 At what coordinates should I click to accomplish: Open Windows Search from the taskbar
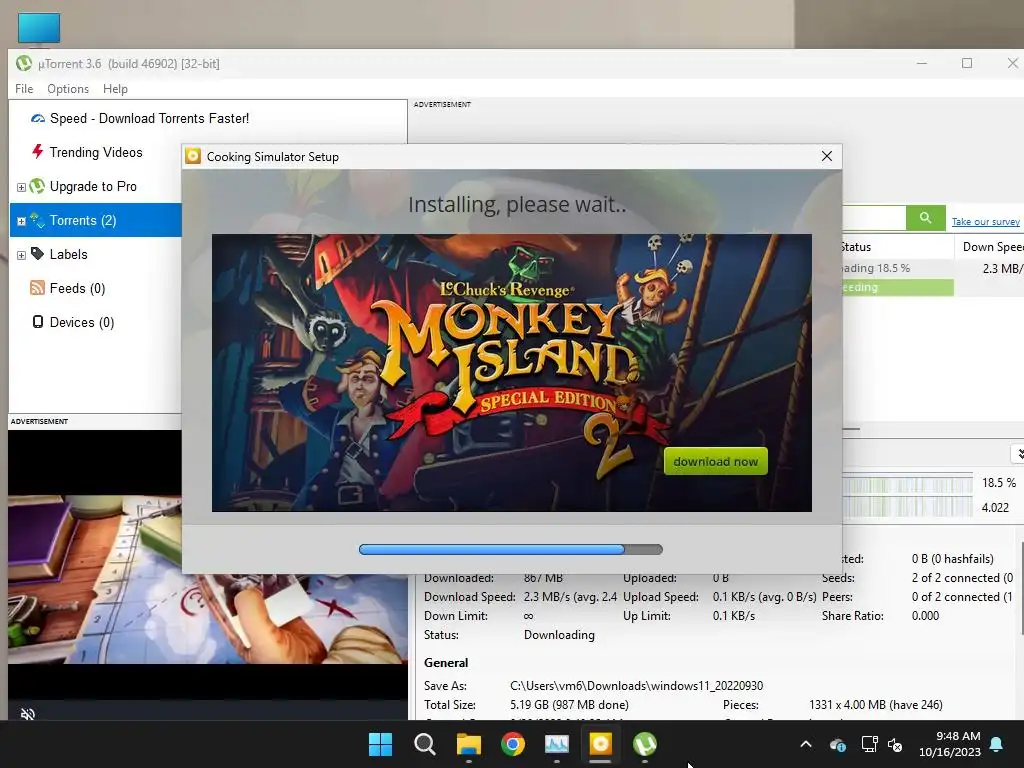[424, 744]
